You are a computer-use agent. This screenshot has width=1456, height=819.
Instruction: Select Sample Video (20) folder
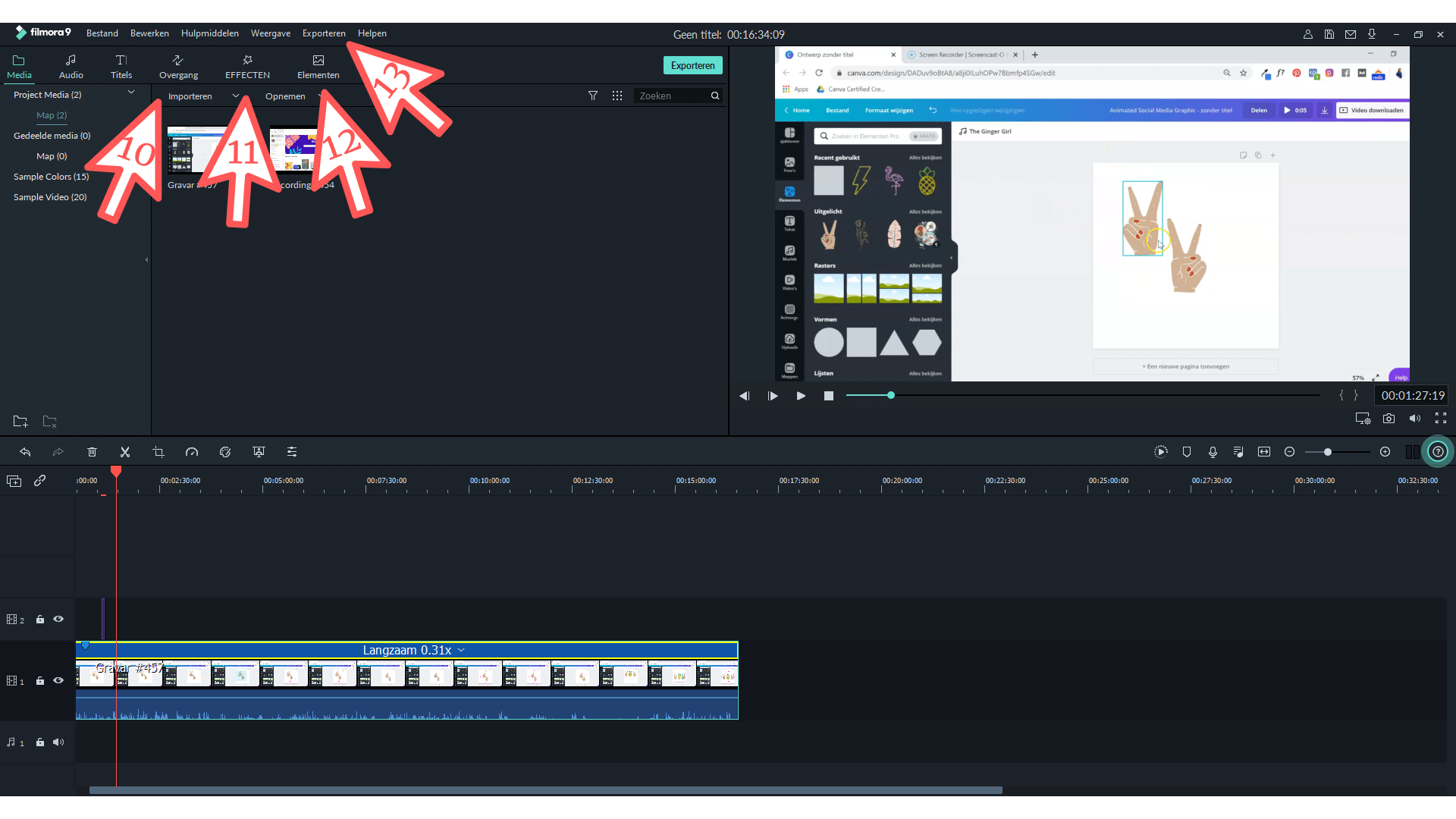(x=50, y=197)
